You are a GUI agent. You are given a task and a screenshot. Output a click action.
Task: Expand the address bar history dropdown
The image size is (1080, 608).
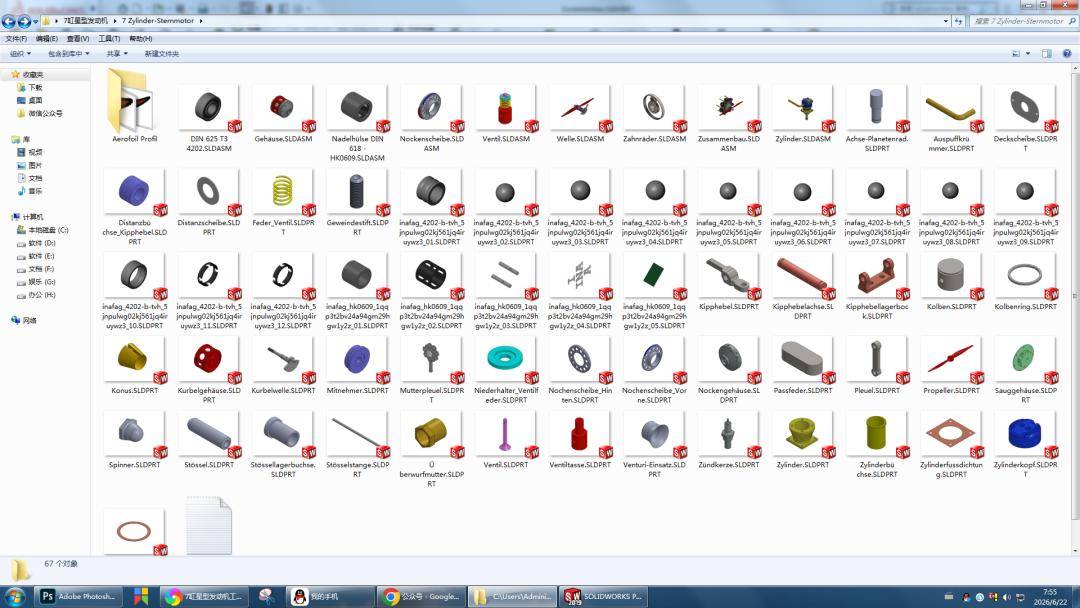[946, 21]
